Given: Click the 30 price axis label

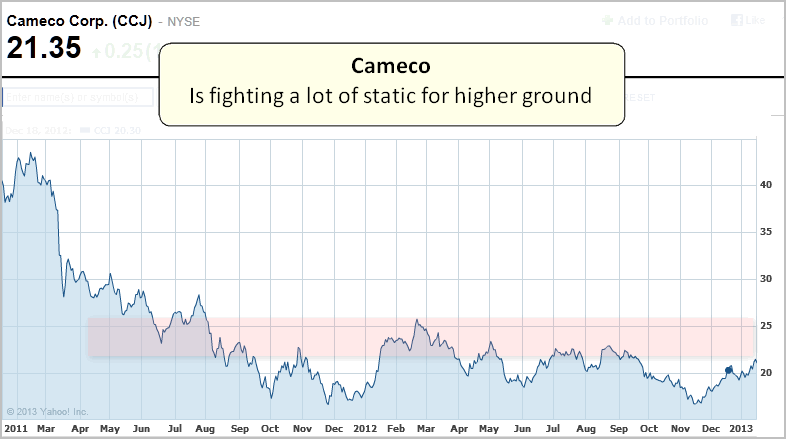Looking at the screenshot, I should pyautogui.click(x=766, y=279).
